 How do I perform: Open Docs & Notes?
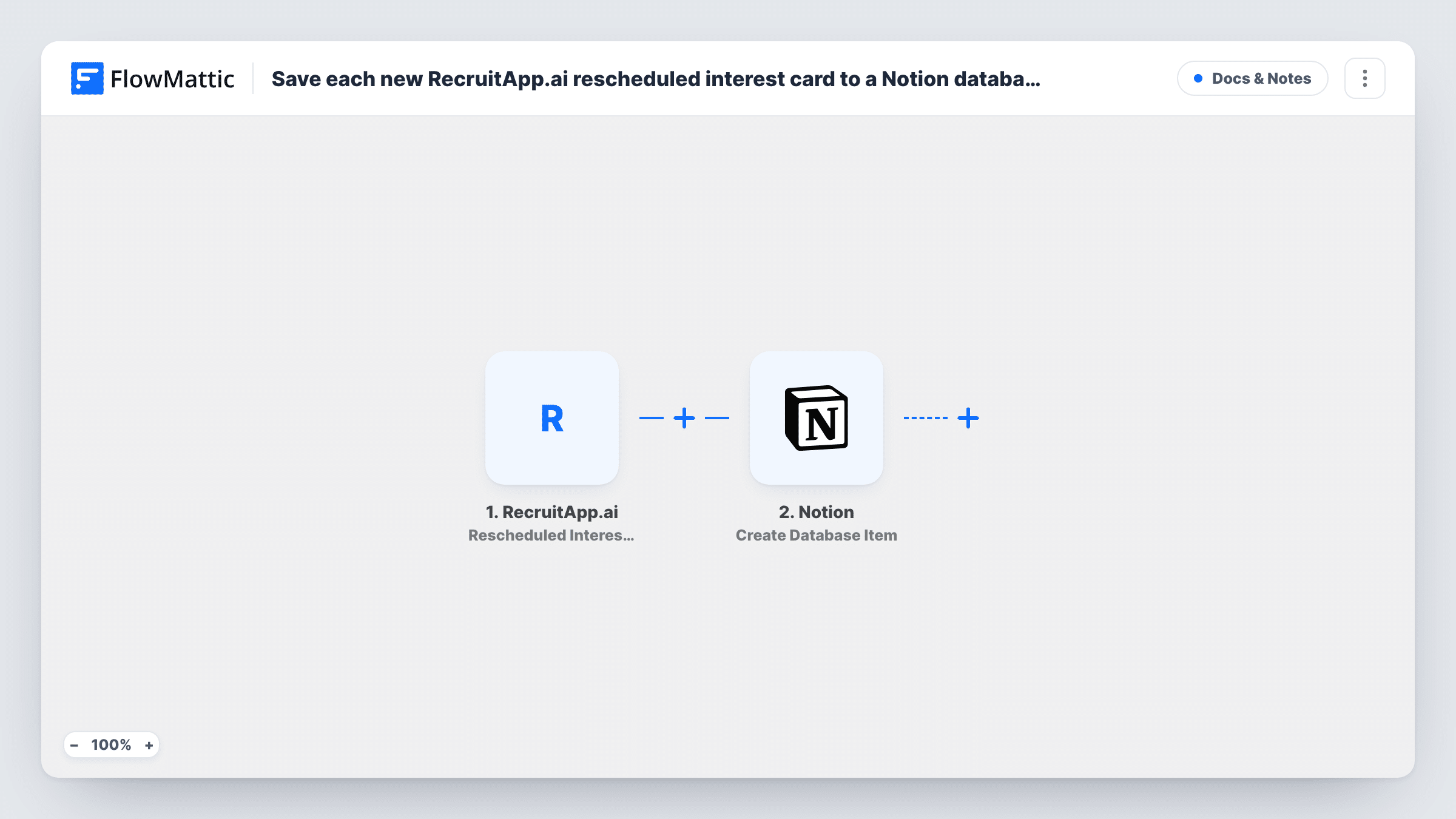(x=1253, y=78)
